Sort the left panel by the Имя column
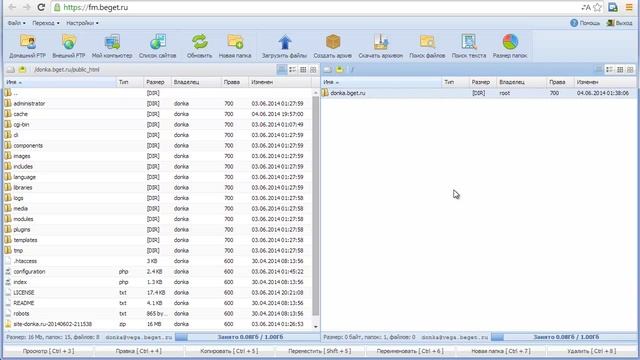The width and height of the screenshot is (640, 360). [x=60, y=82]
